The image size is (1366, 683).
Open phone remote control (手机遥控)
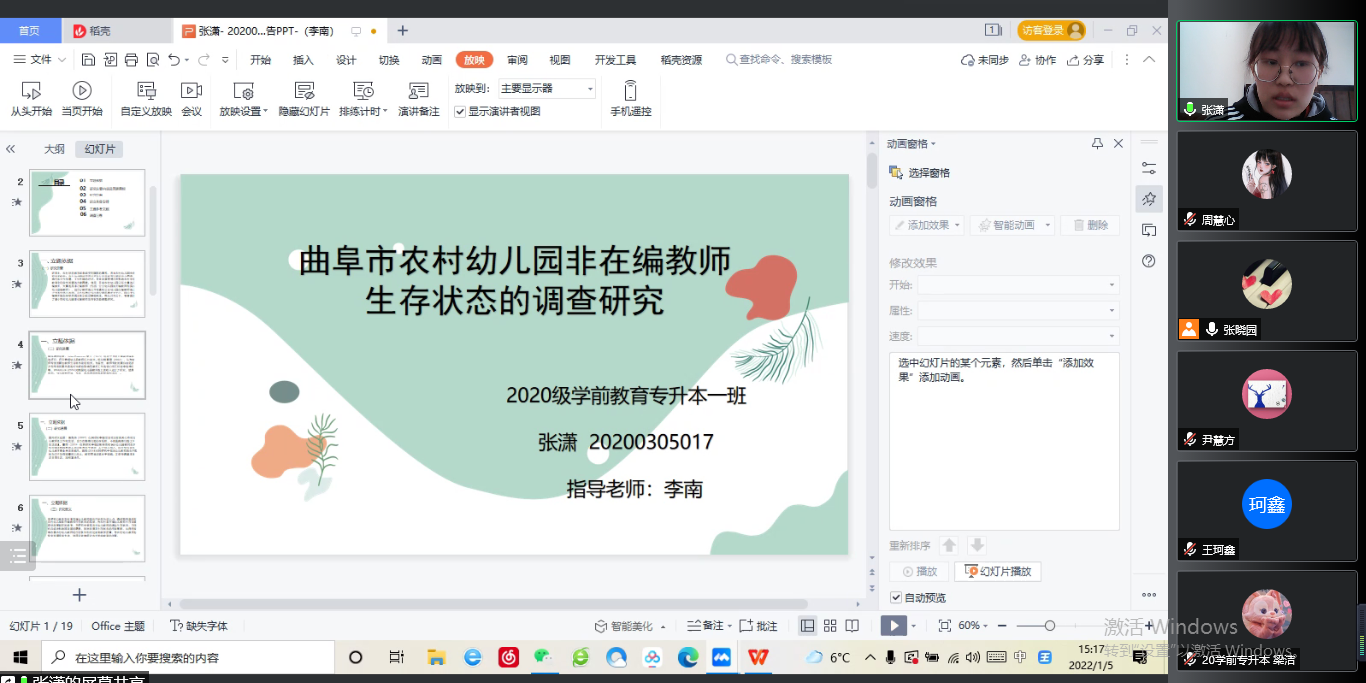point(630,99)
